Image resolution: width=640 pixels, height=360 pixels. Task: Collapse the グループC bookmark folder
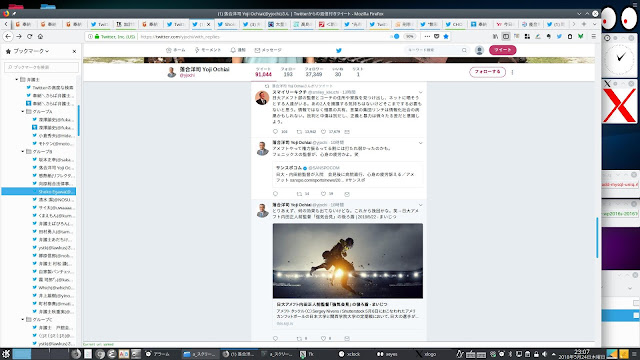[23, 320]
